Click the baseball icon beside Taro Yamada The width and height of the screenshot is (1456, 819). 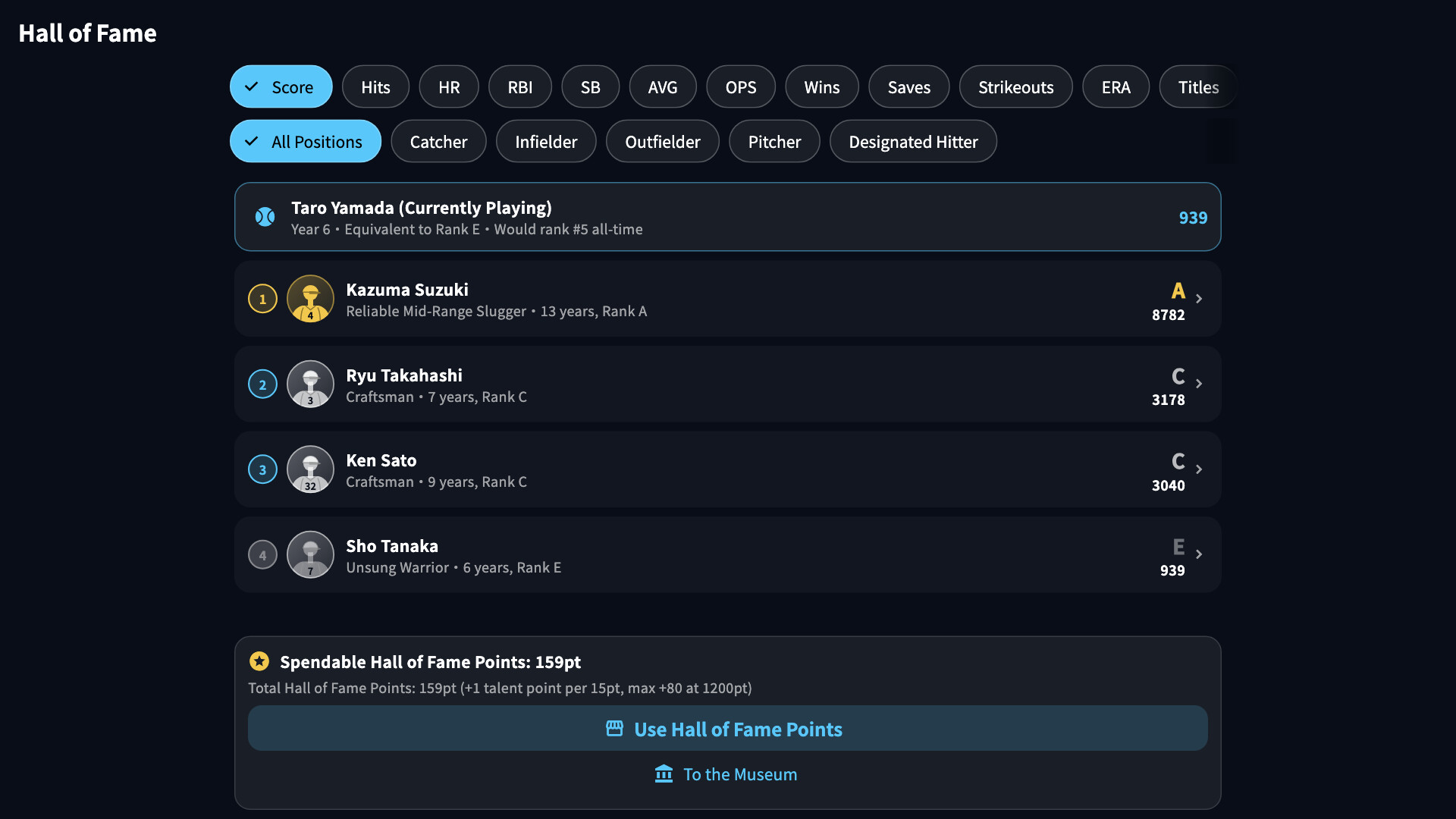point(265,217)
